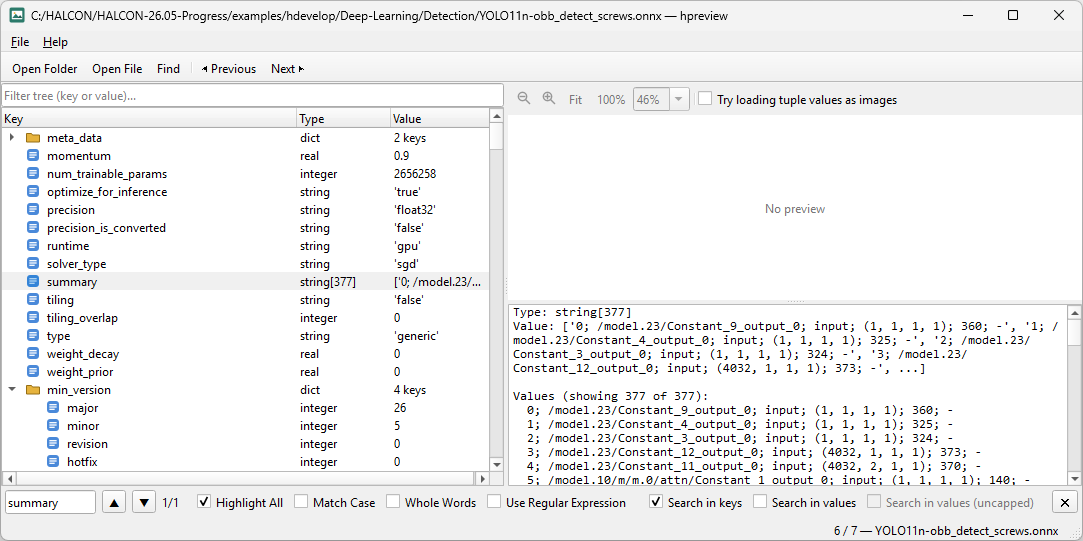Select the value 2656258
The image size is (1083, 541).
[x=414, y=174]
